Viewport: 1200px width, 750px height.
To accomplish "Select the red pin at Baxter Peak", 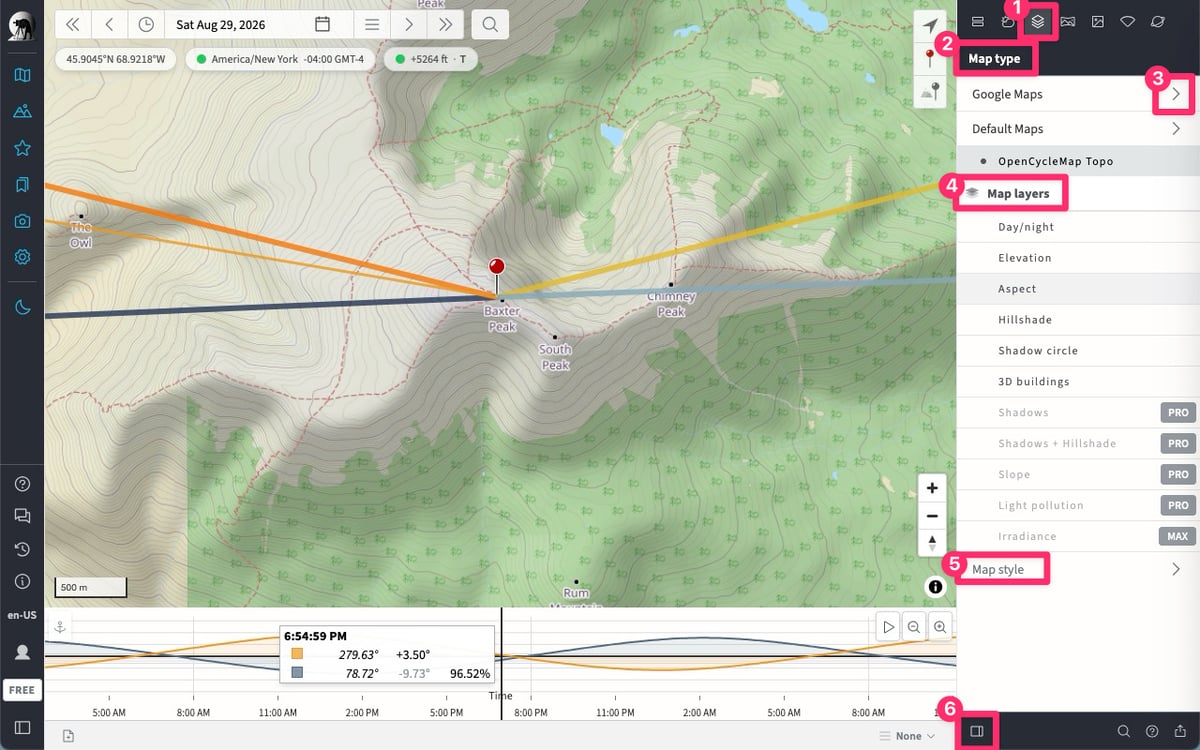I will point(496,268).
